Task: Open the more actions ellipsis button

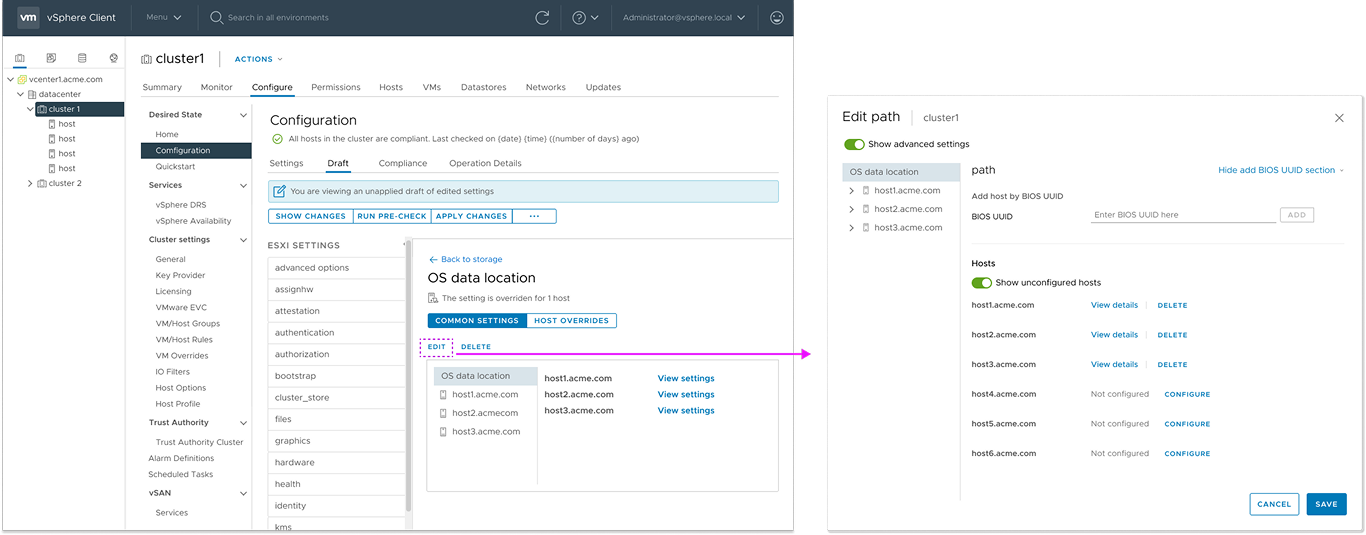Action: [534, 216]
